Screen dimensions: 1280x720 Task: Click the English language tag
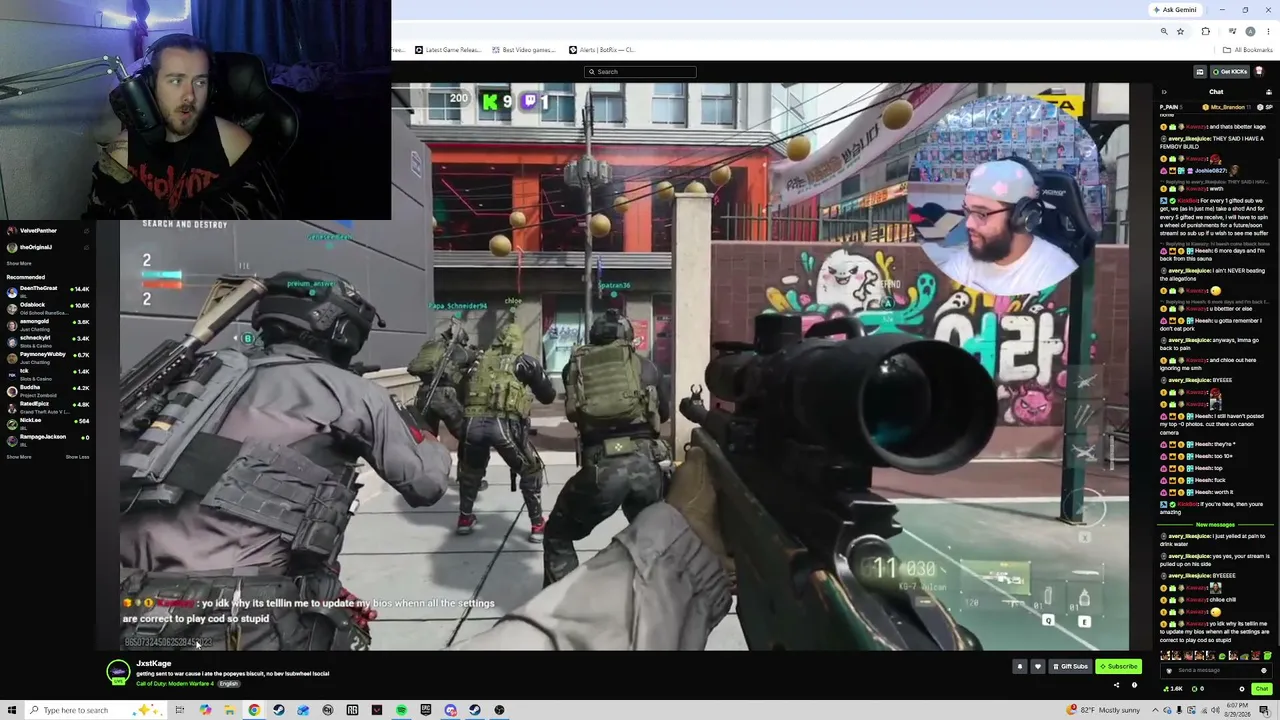click(229, 684)
